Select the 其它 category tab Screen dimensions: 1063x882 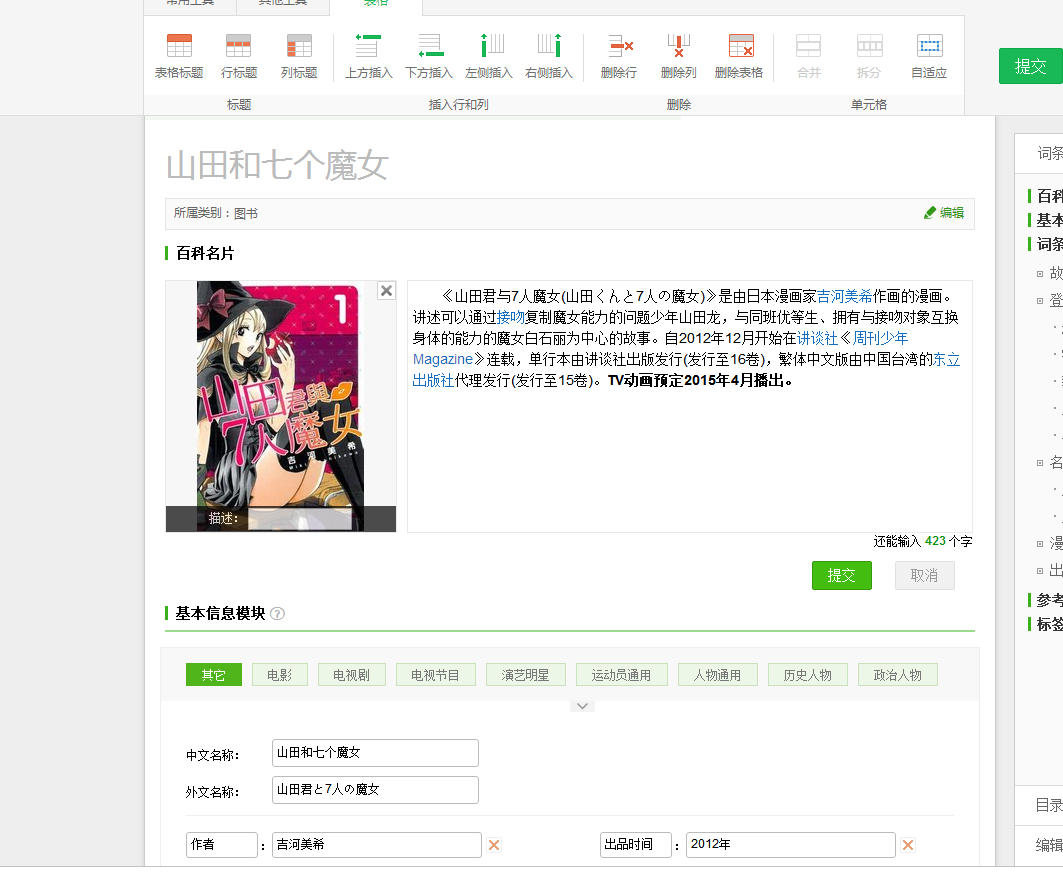coord(214,675)
